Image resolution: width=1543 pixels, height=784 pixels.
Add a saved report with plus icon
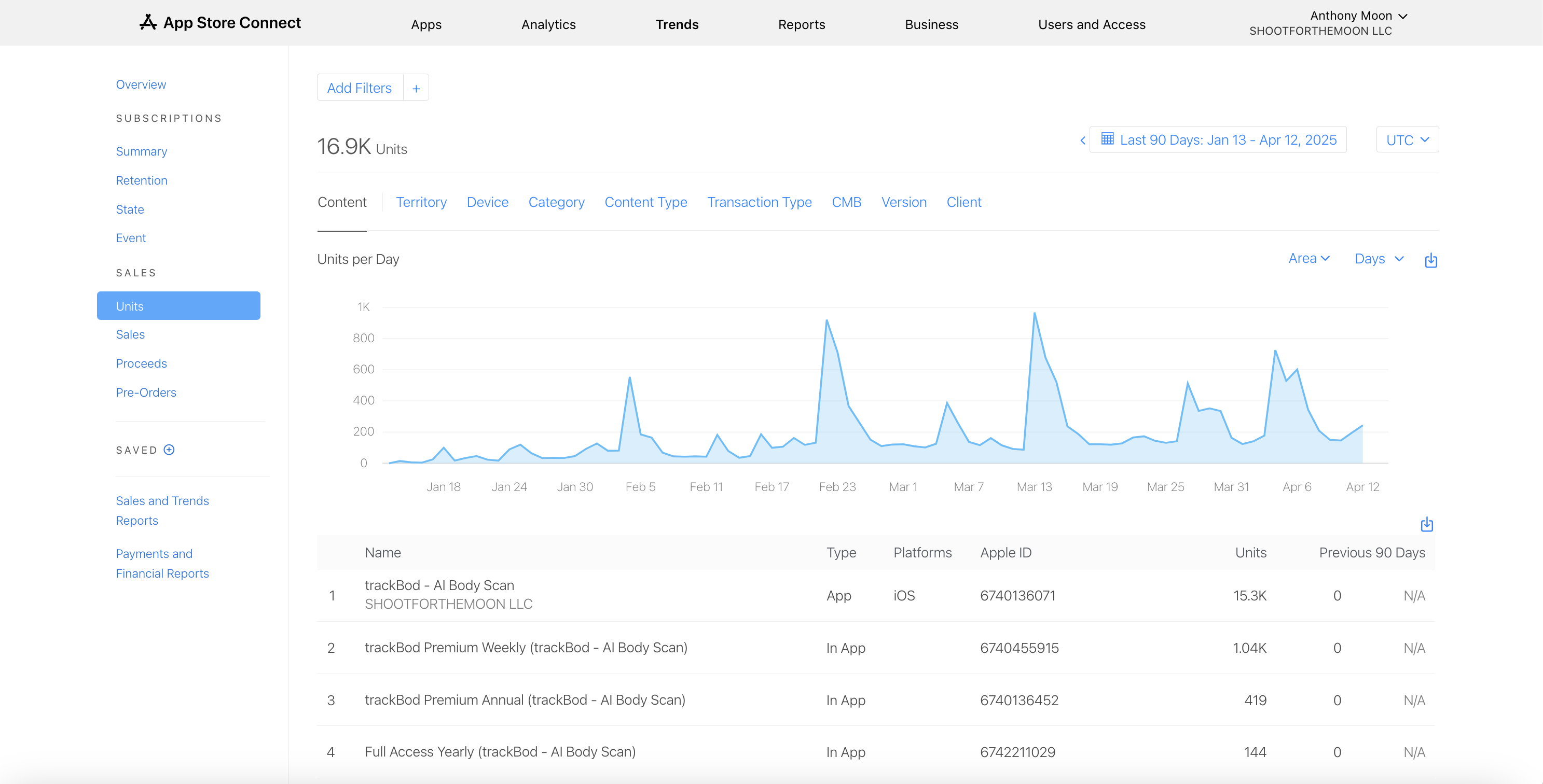169,450
